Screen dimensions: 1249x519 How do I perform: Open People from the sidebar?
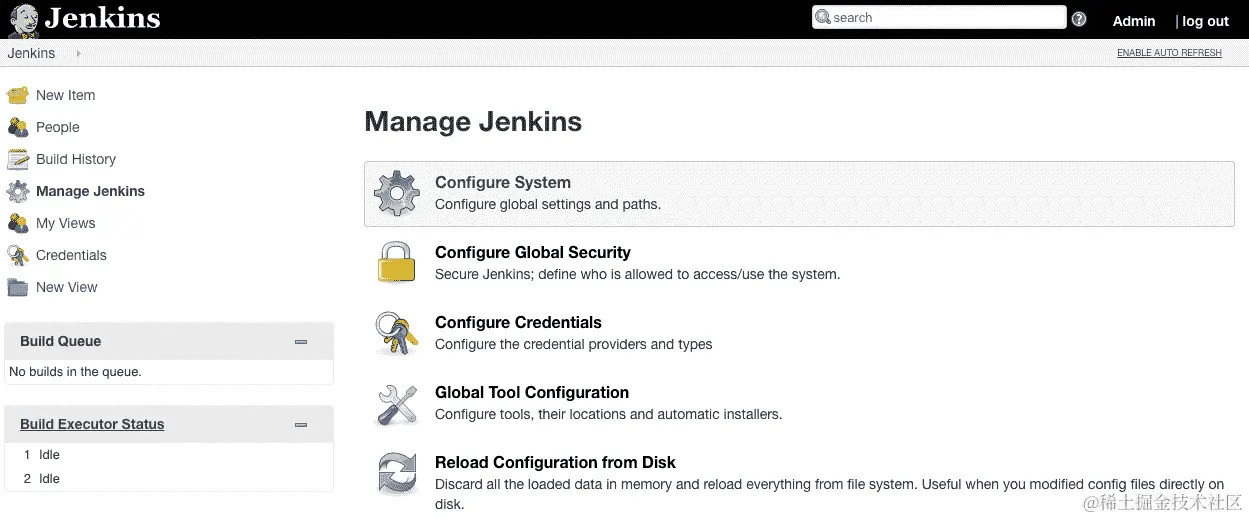click(57, 127)
